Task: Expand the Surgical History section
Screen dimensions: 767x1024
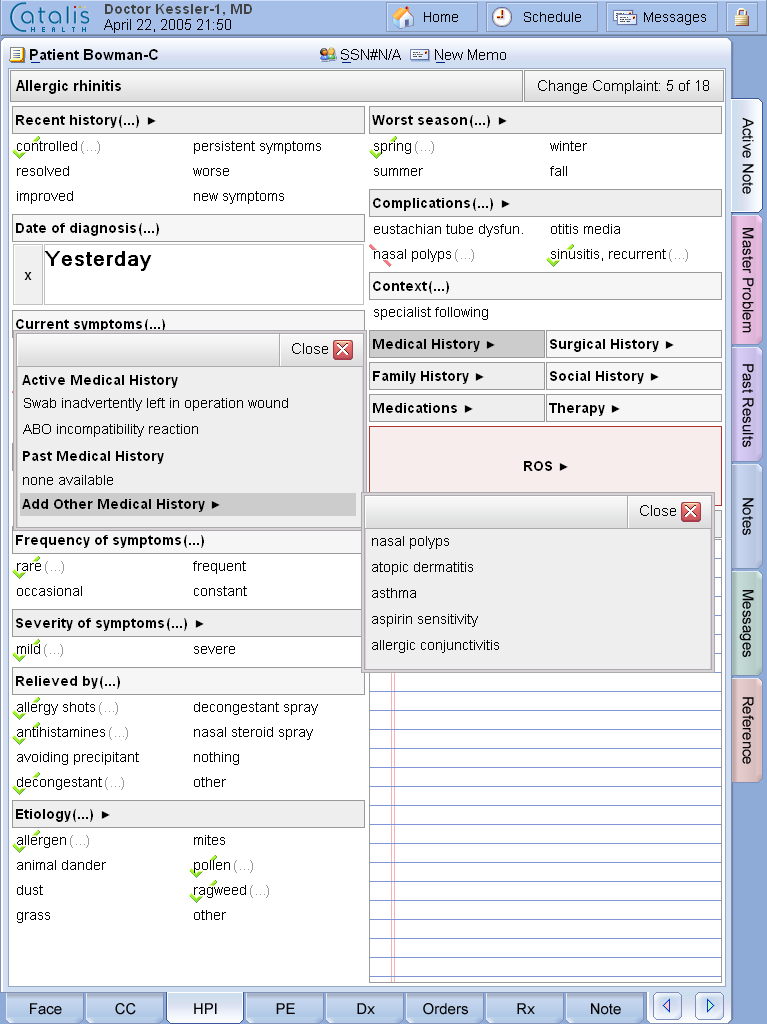Action: (634, 344)
